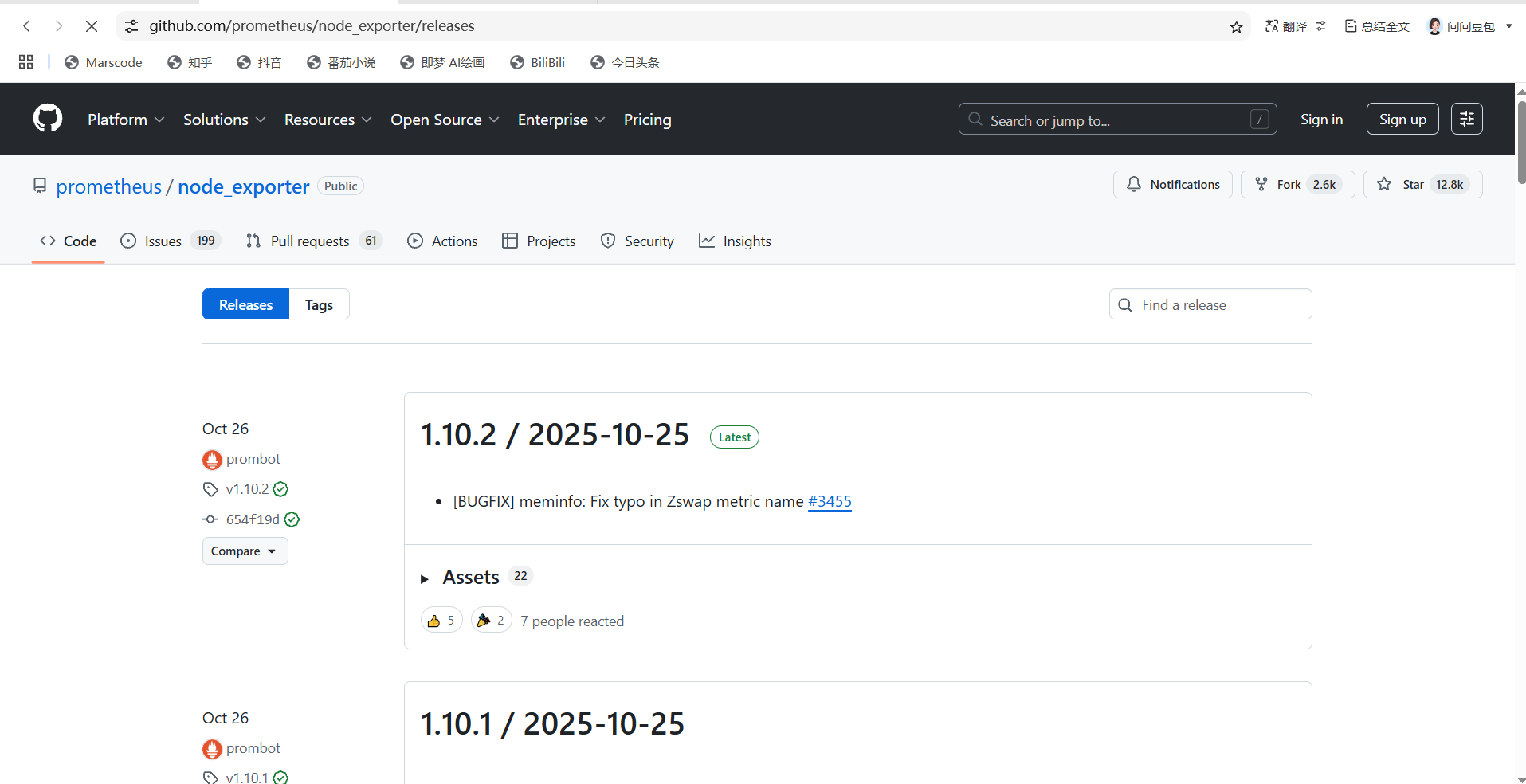
Task: Go back with browser back arrow
Action: (27, 26)
